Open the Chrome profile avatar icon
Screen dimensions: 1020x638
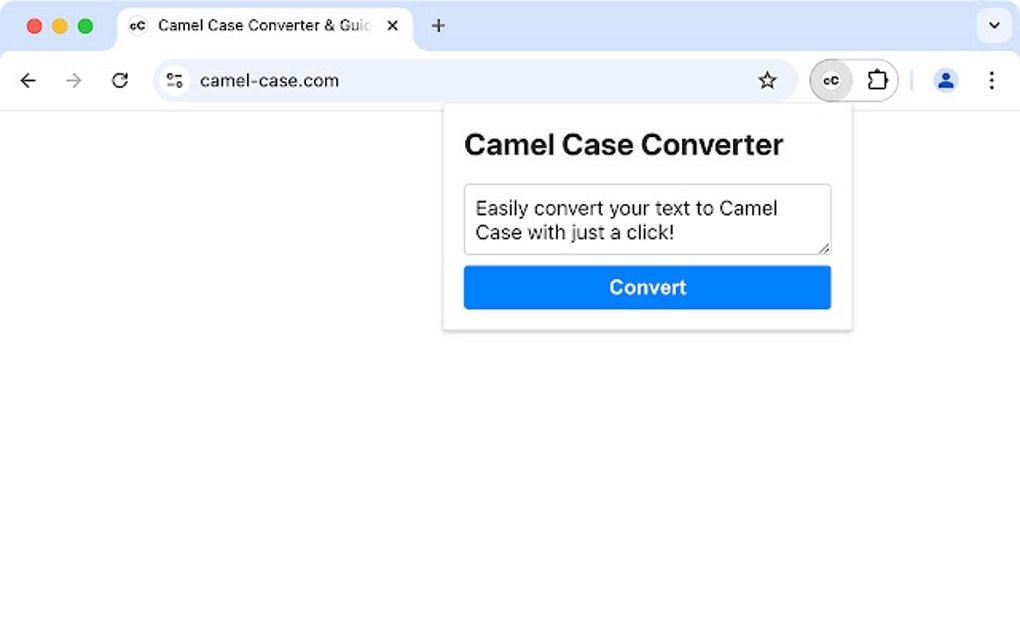(x=946, y=80)
